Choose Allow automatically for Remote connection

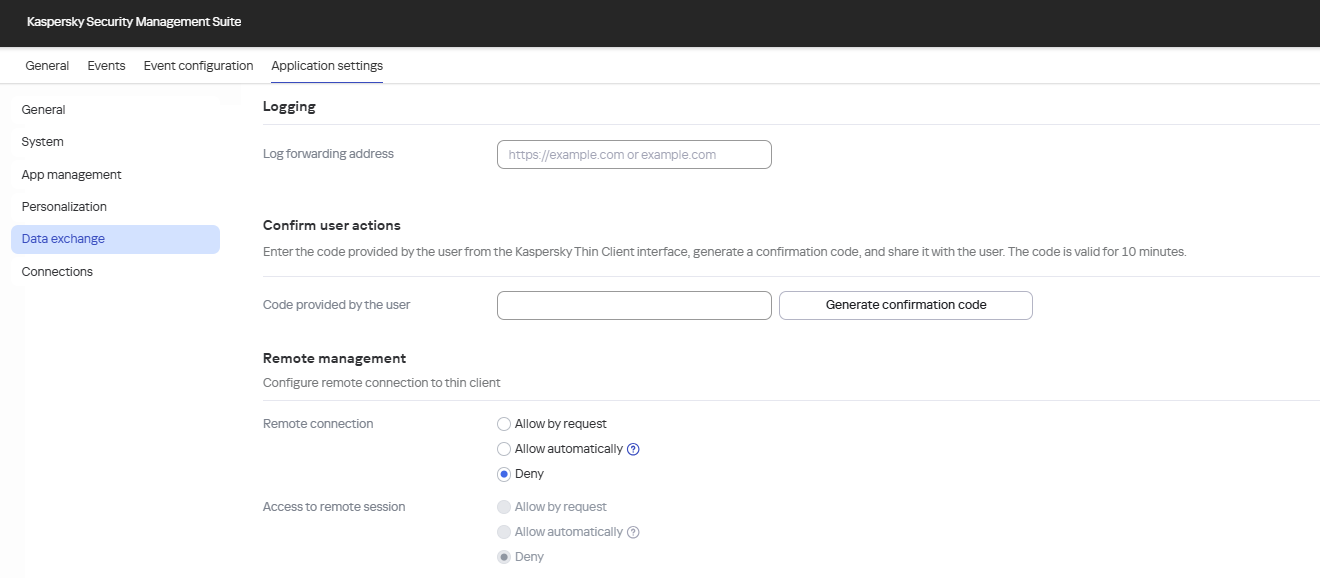coord(504,448)
